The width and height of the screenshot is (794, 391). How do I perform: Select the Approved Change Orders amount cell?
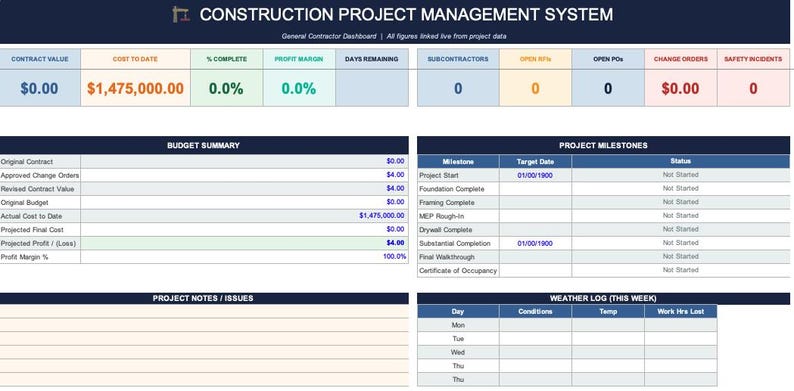[x=244, y=175]
